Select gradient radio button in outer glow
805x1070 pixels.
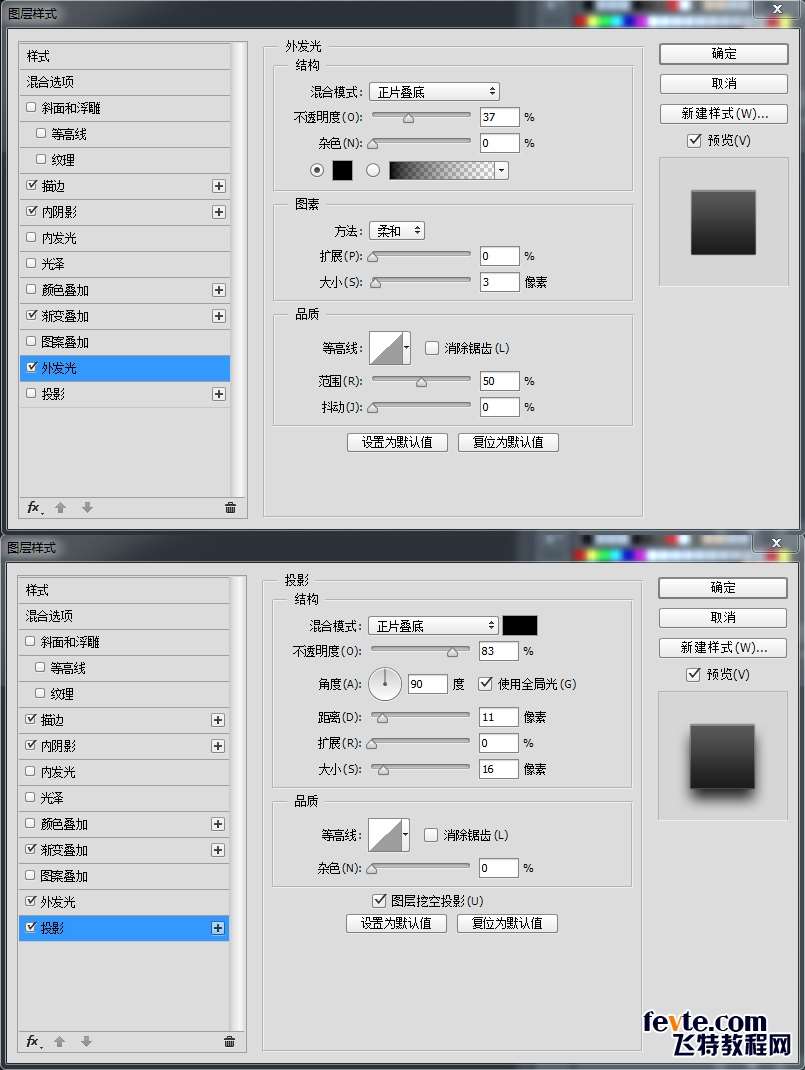click(x=373, y=170)
